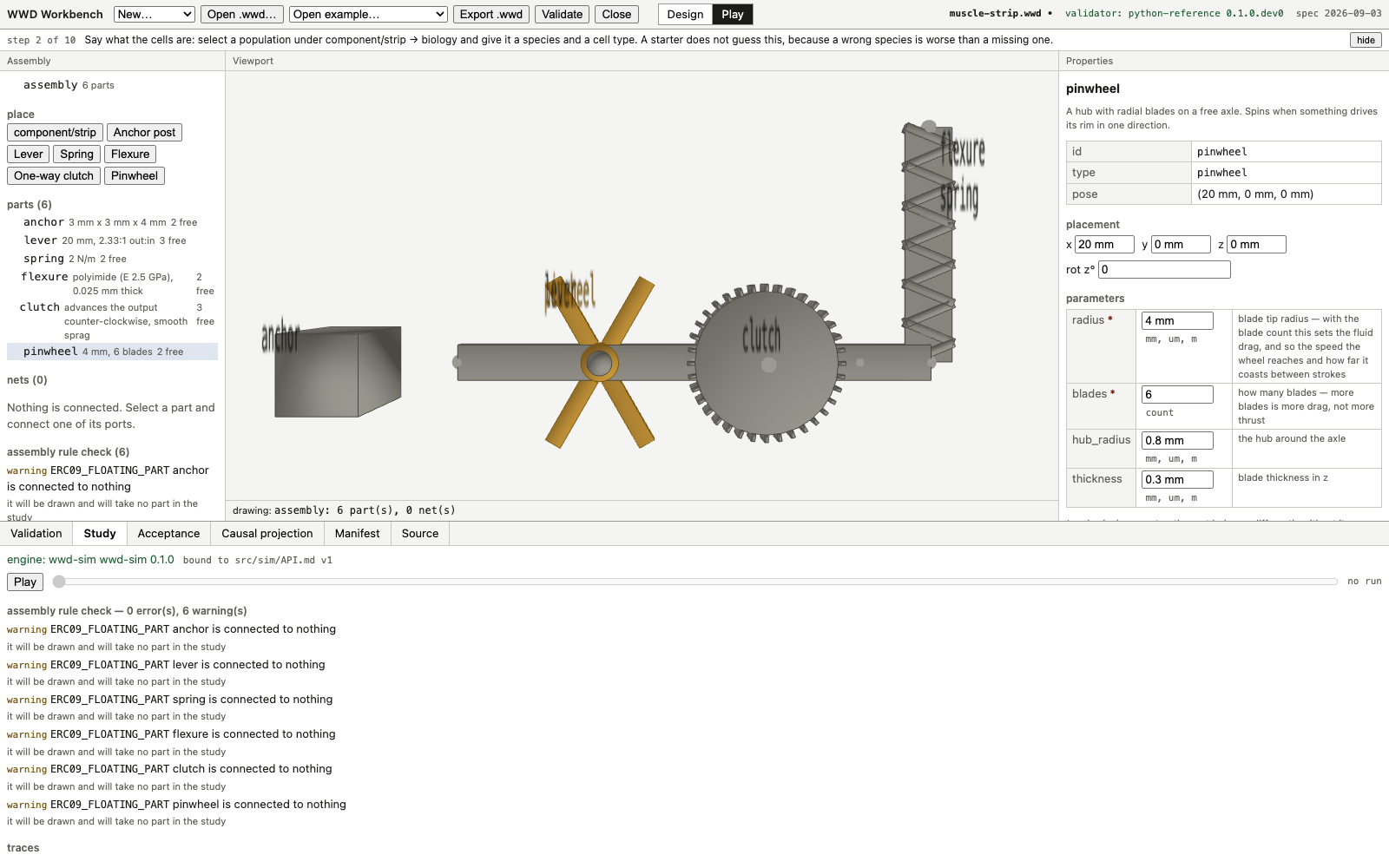Click the anchor block in the viewport
1389x868 pixels.
coord(338,371)
